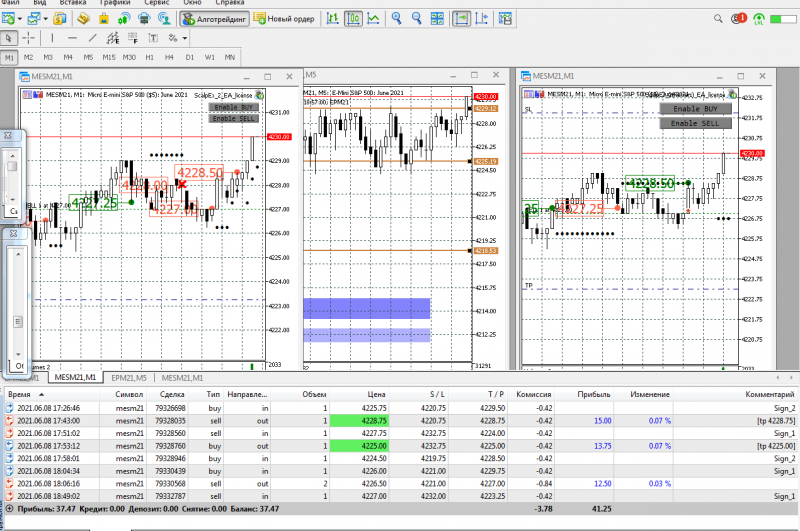Select the crosshair tool

(x=29, y=38)
